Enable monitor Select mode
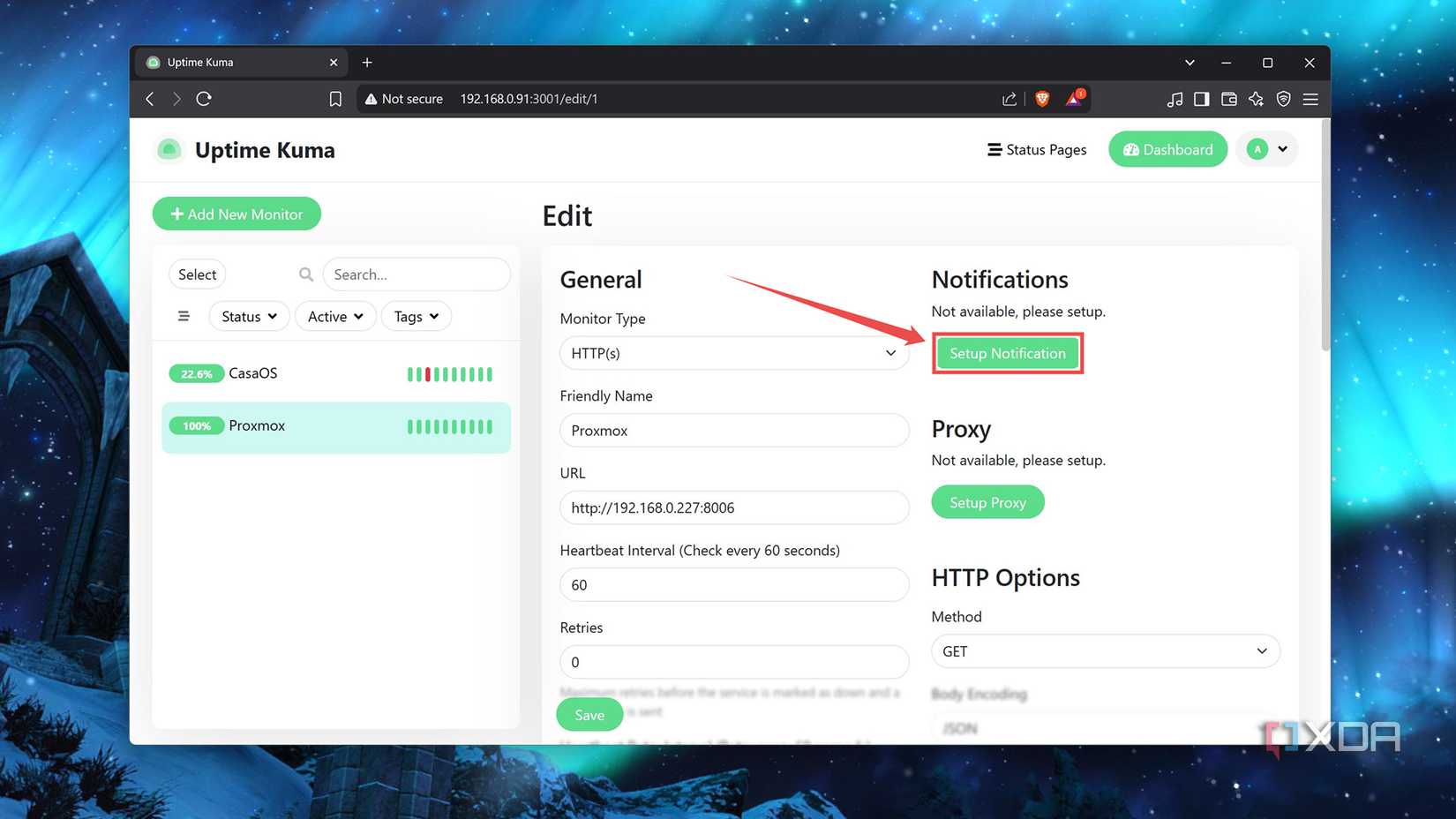The image size is (1456, 819). tap(197, 274)
